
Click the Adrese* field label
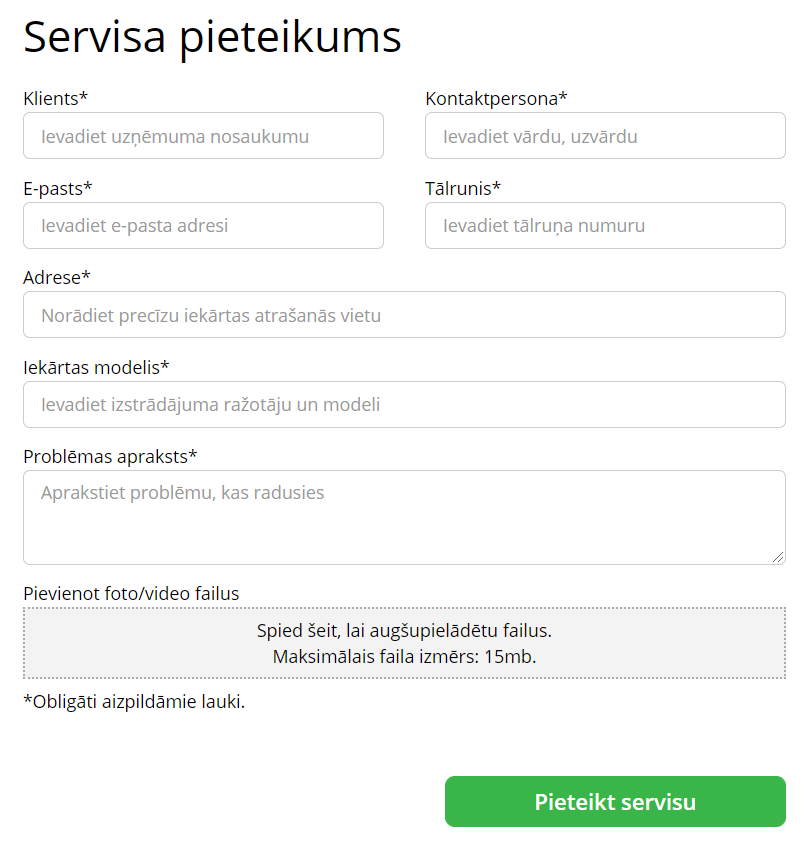coord(57,277)
